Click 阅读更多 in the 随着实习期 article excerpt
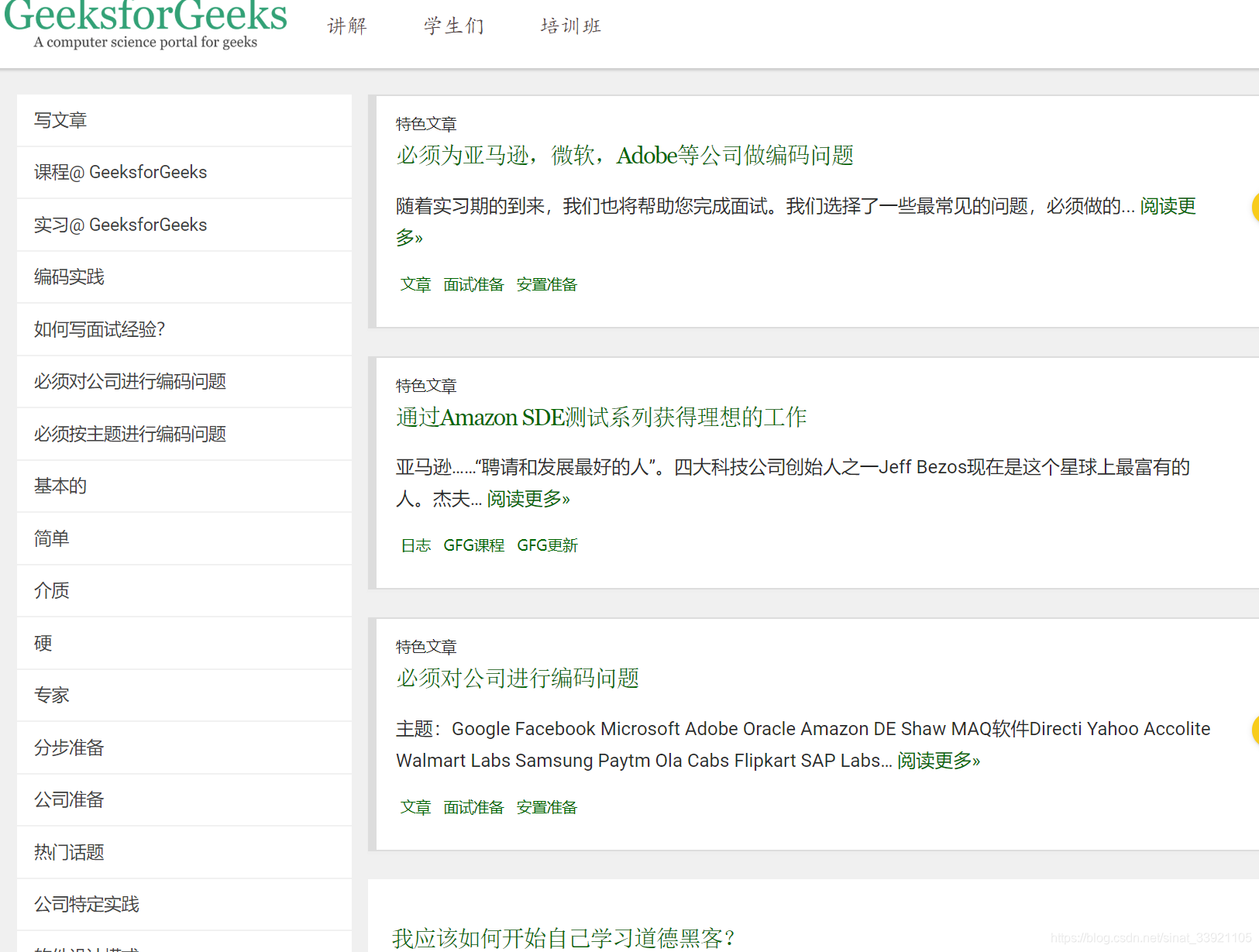 [x=1168, y=206]
